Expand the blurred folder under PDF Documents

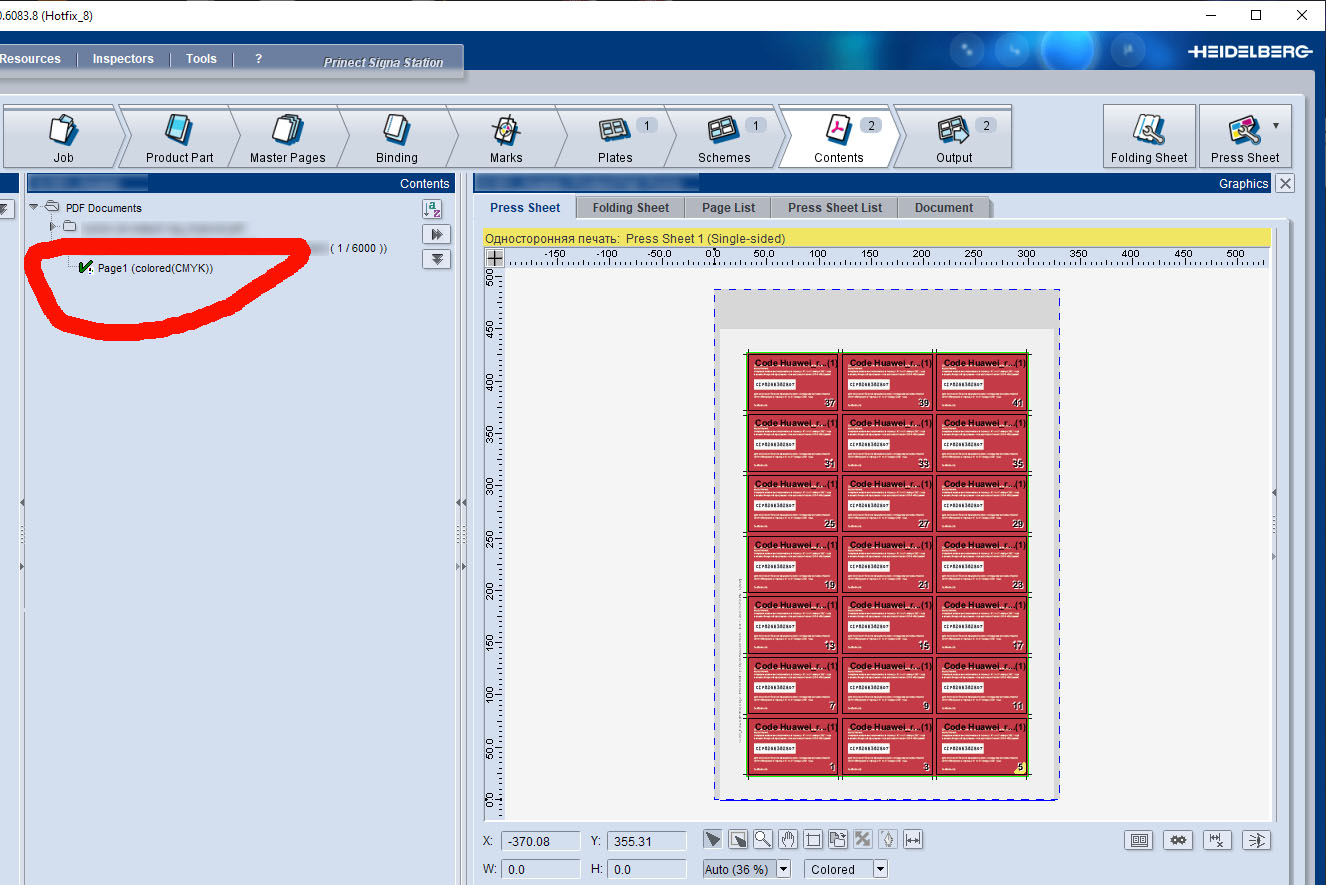point(53,226)
